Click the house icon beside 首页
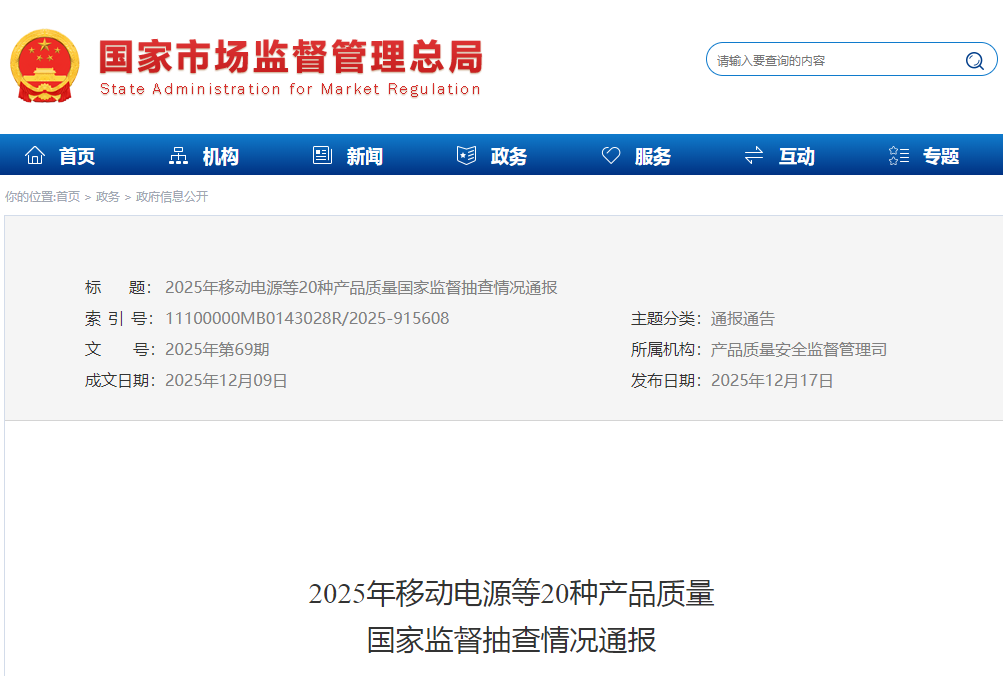 pos(35,155)
